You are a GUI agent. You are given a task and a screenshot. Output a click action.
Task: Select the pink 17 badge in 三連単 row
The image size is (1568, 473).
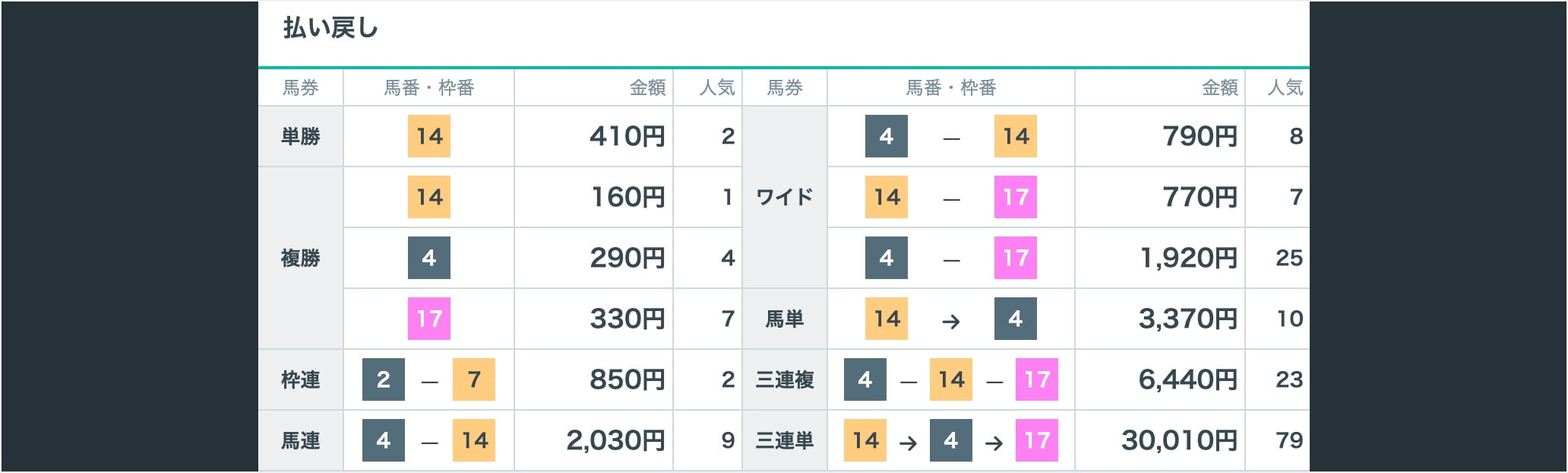point(1036,440)
